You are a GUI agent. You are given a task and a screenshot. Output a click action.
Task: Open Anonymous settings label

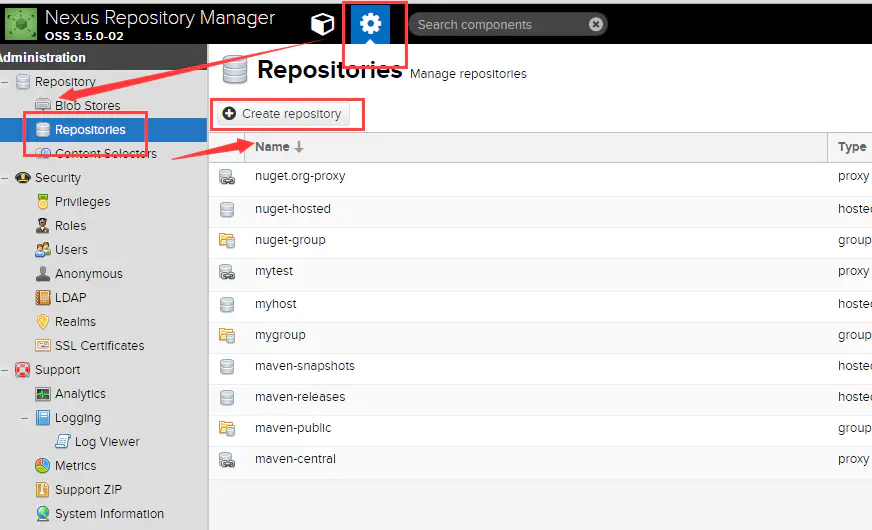point(88,274)
